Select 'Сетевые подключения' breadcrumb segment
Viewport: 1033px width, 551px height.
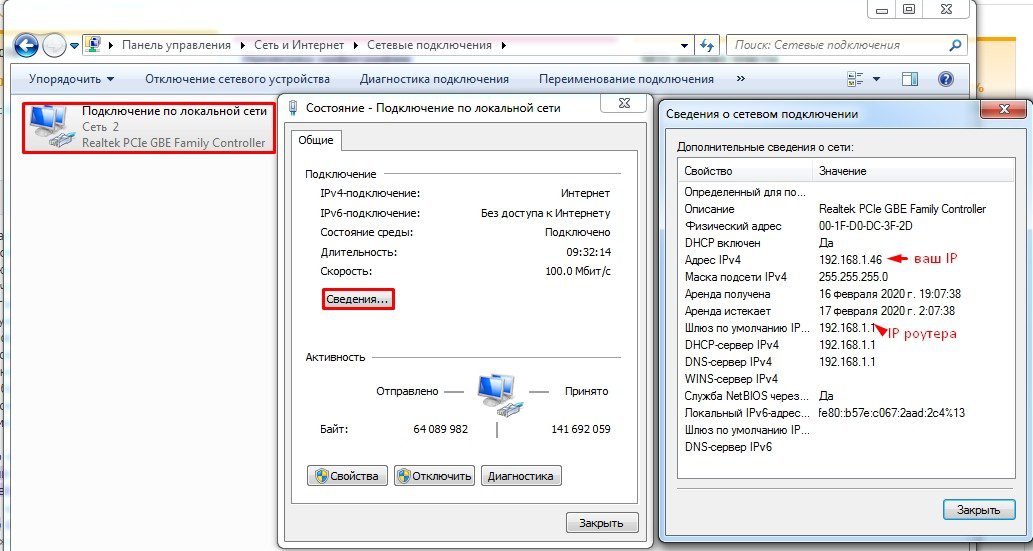pyautogui.click(x=429, y=45)
